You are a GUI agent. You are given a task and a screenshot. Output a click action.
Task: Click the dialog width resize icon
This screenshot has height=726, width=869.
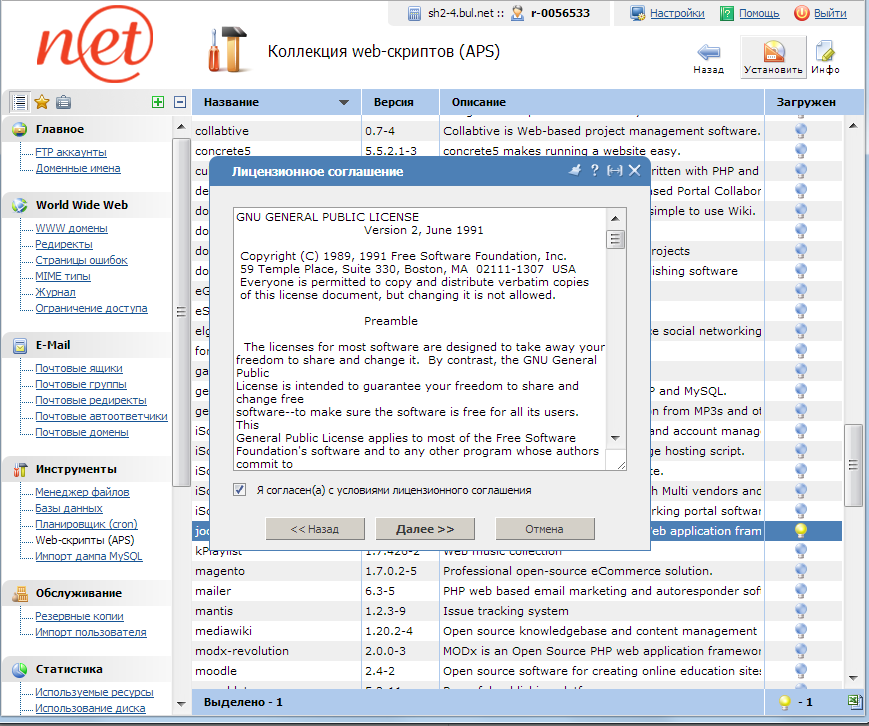614,171
